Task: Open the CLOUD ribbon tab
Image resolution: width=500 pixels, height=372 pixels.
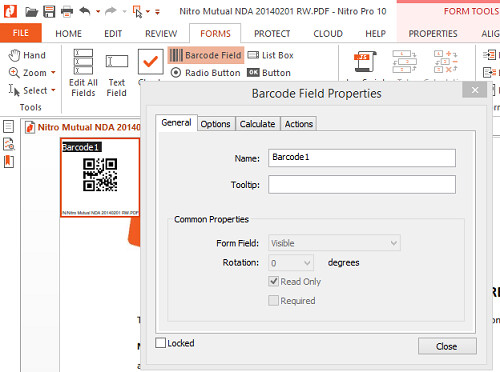Action: [x=328, y=34]
